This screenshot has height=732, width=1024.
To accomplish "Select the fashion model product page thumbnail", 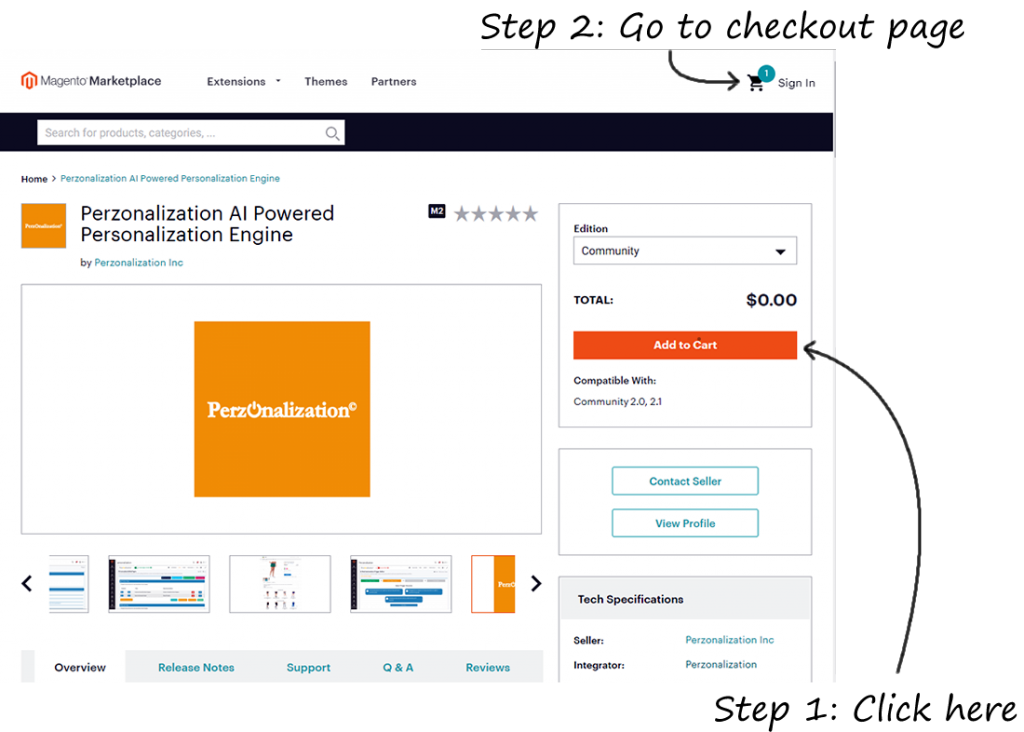I will click(x=280, y=584).
